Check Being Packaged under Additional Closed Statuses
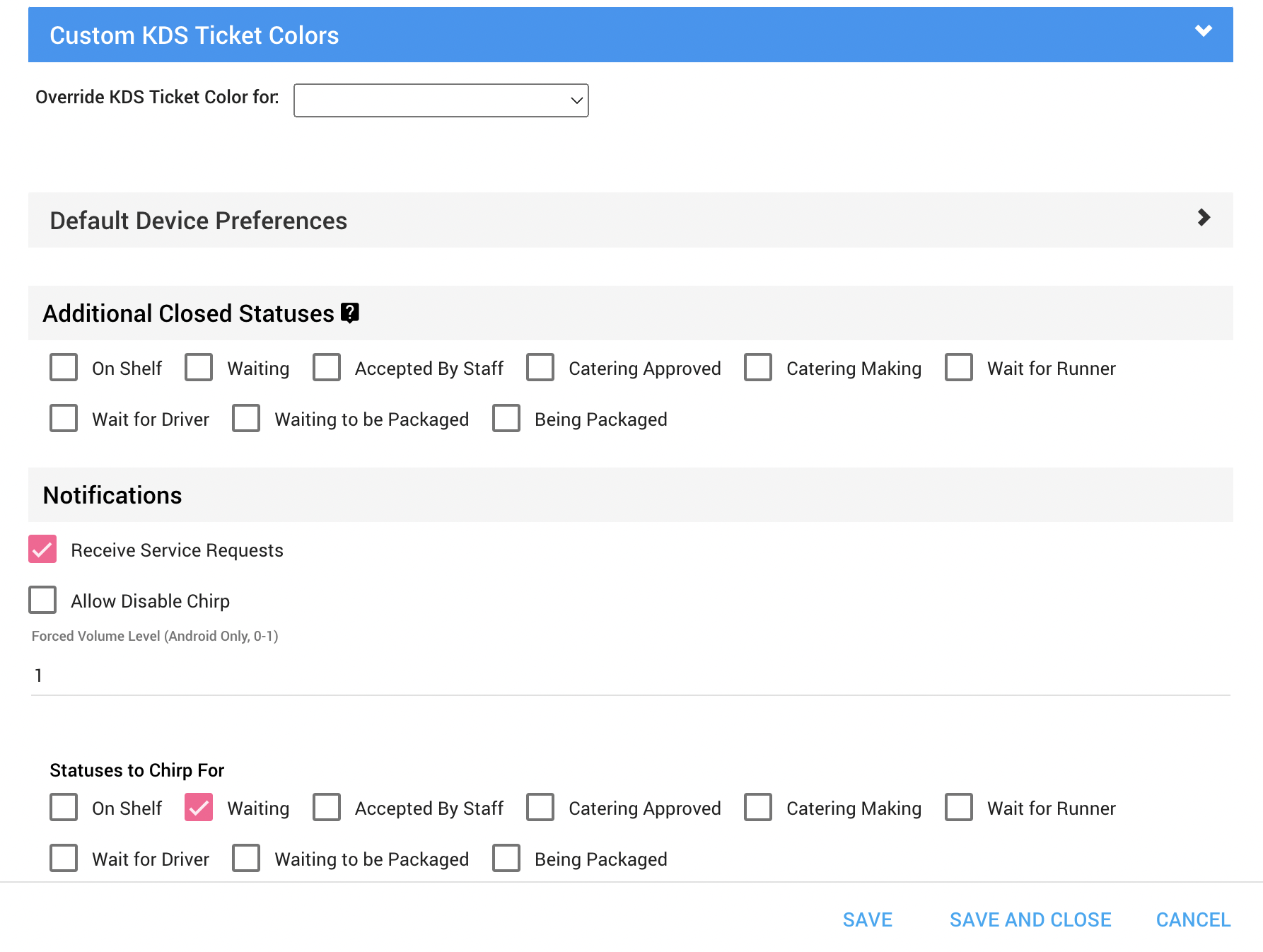 (506, 419)
